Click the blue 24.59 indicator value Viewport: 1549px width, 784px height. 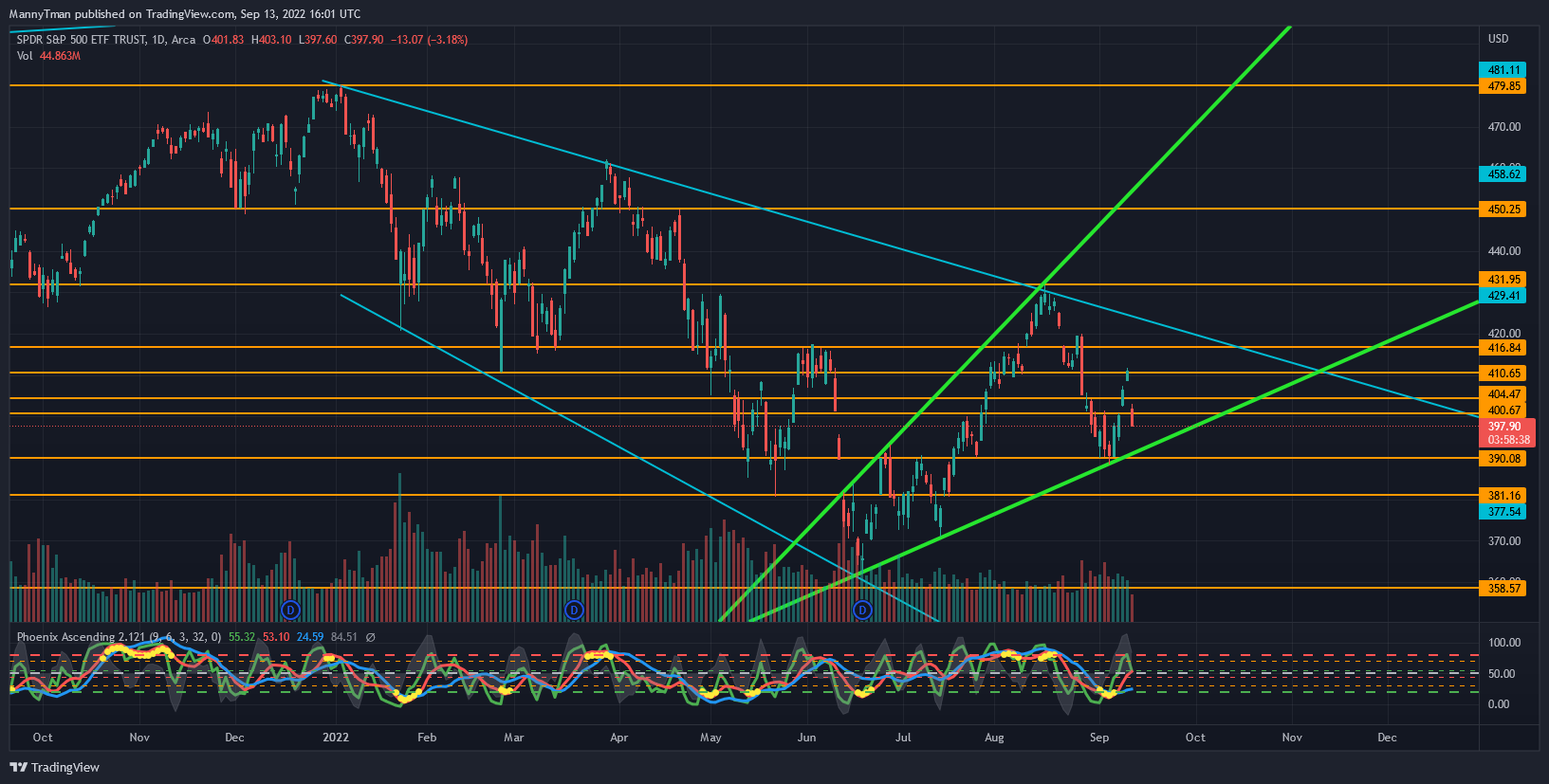click(310, 637)
